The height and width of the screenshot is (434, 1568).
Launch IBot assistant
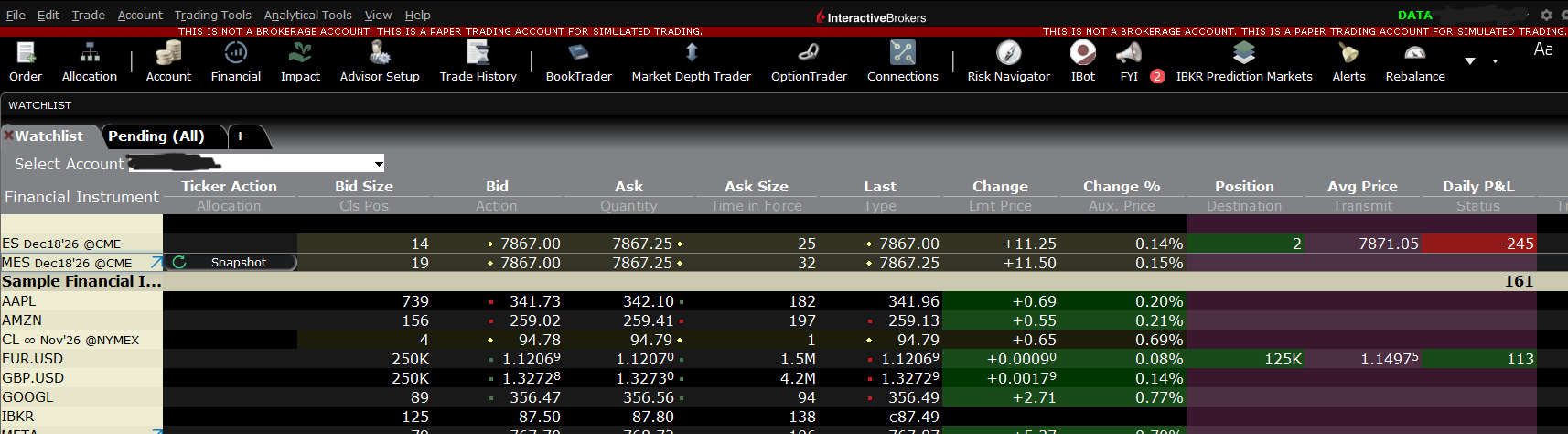pyautogui.click(x=1083, y=61)
